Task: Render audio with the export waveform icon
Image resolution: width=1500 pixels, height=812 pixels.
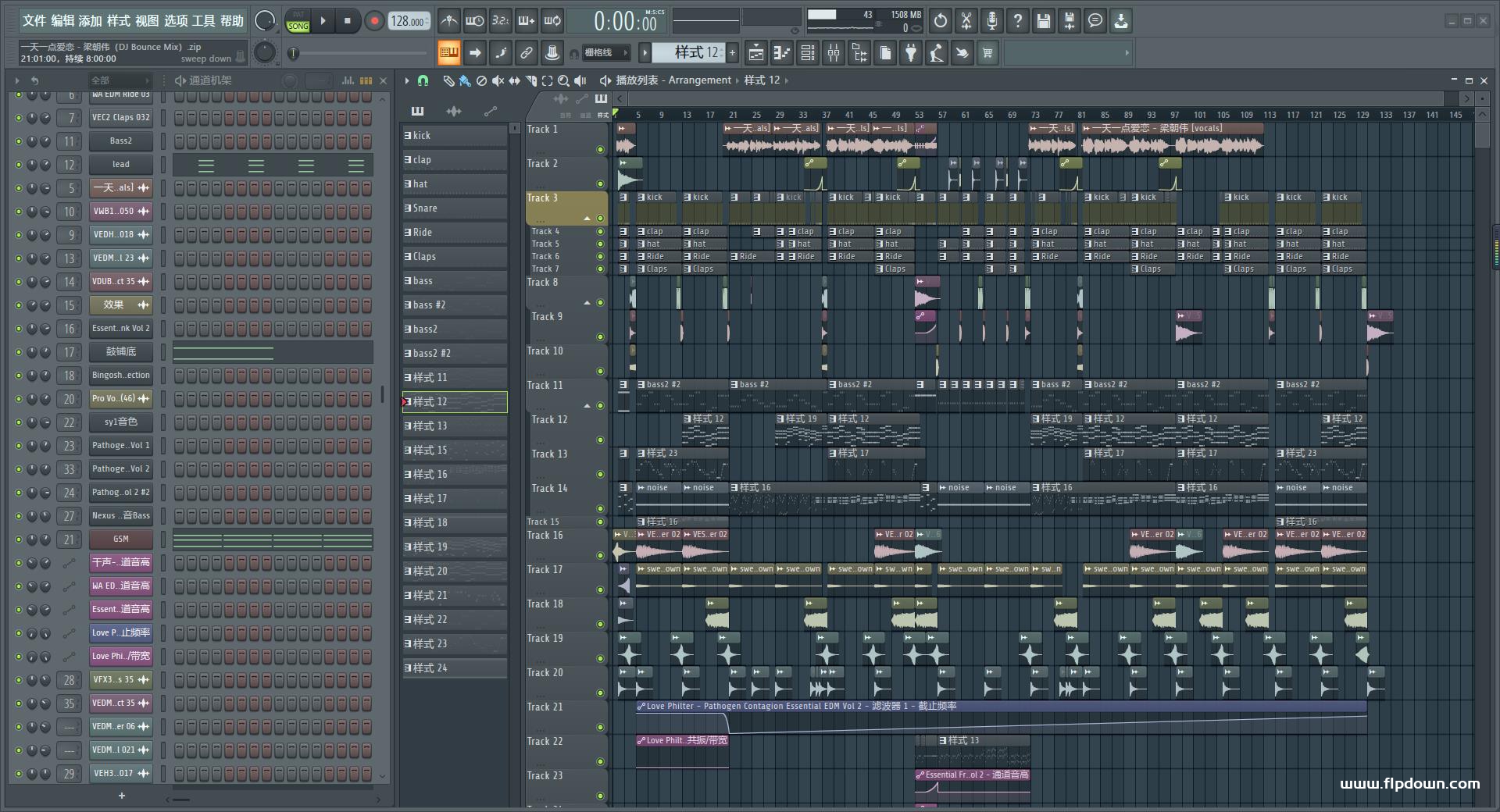Action: pos(1070,21)
